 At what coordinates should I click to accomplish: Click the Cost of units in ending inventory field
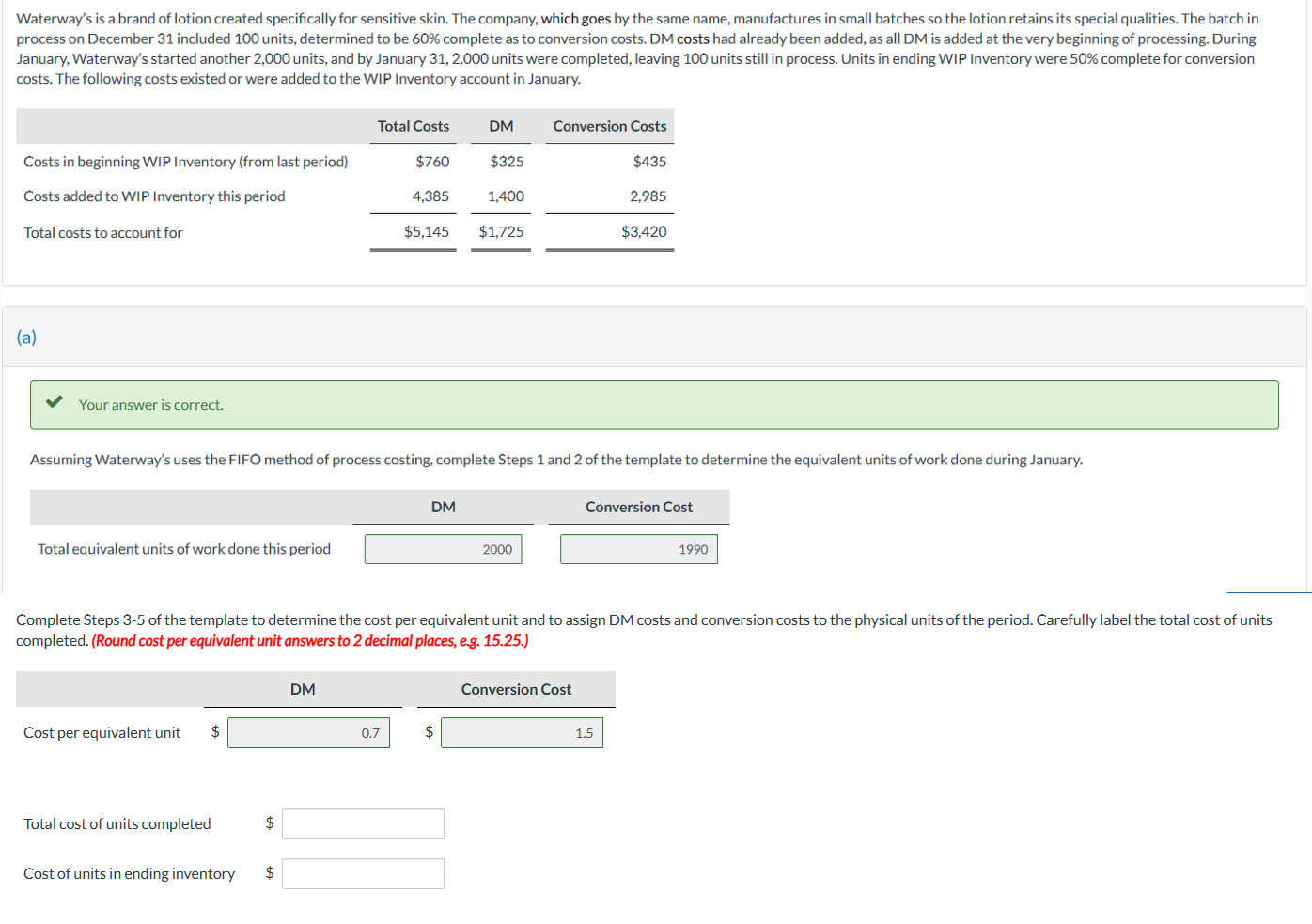click(x=363, y=872)
